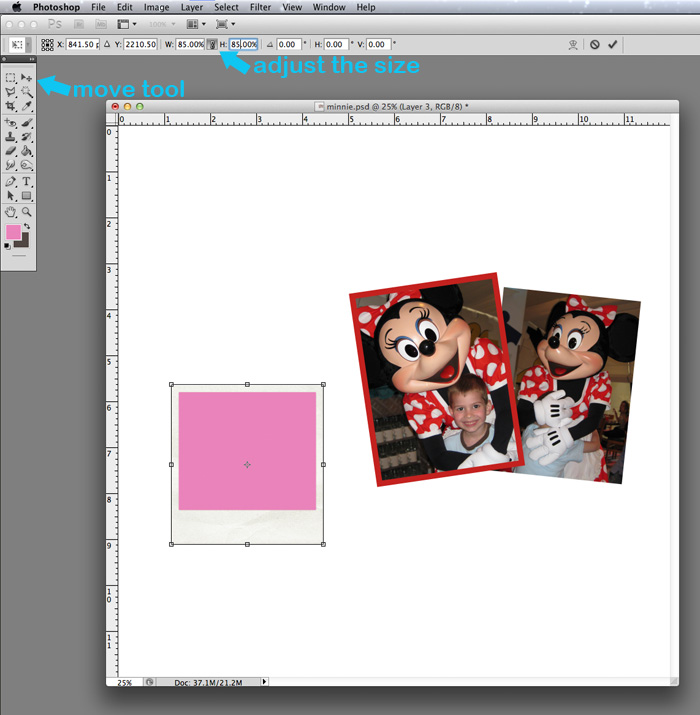The image size is (700, 715).
Task: Switch to warp mode icon
Action: pyautogui.click(x=573, y=44)
